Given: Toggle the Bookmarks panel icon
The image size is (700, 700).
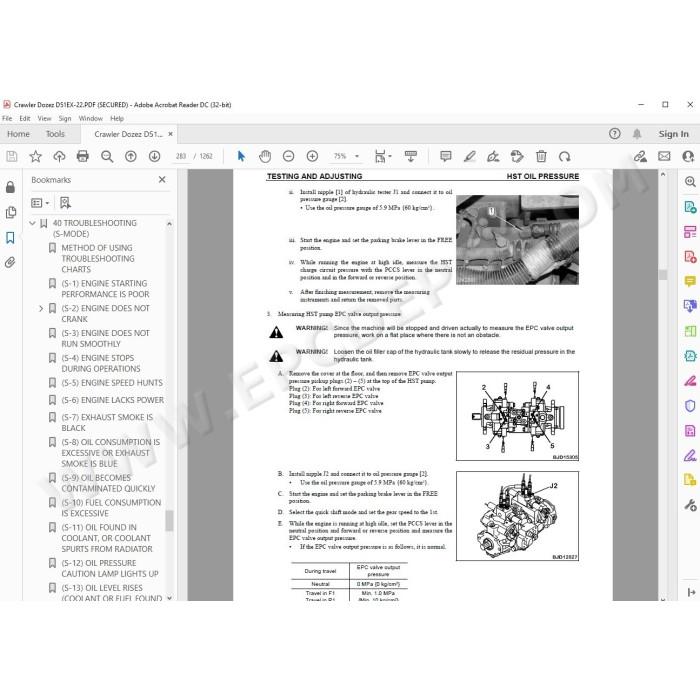Looking at the screenshot, I should (10, 238).
